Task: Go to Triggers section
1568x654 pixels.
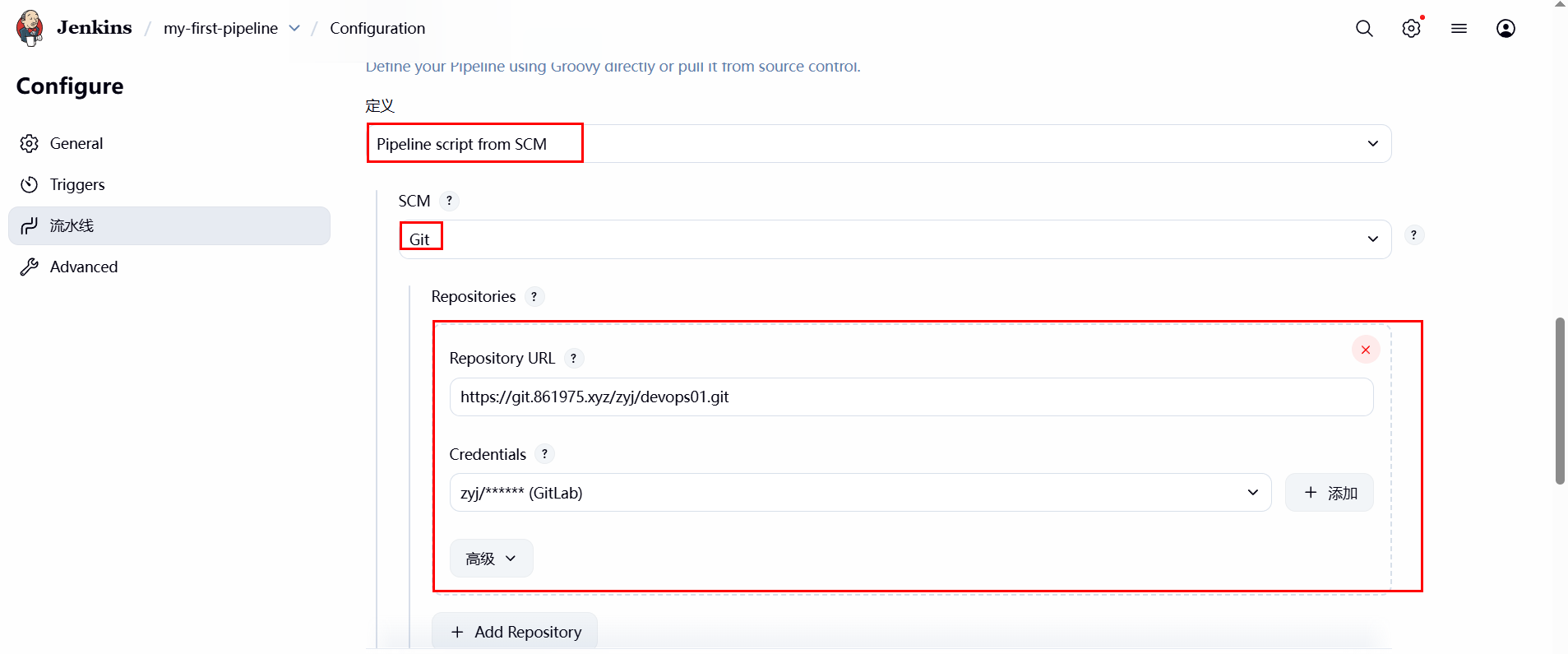Action: tap(77, 185)
